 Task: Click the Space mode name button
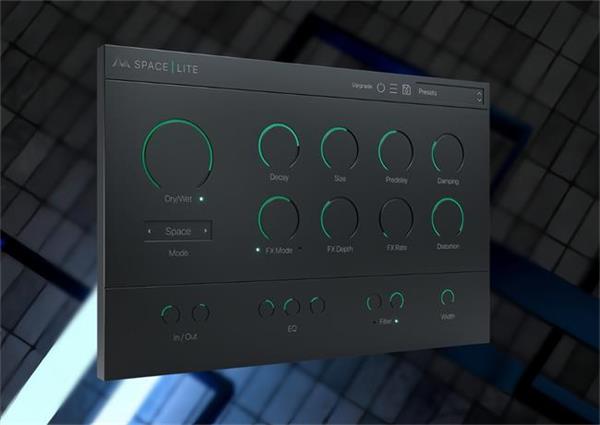178,231
